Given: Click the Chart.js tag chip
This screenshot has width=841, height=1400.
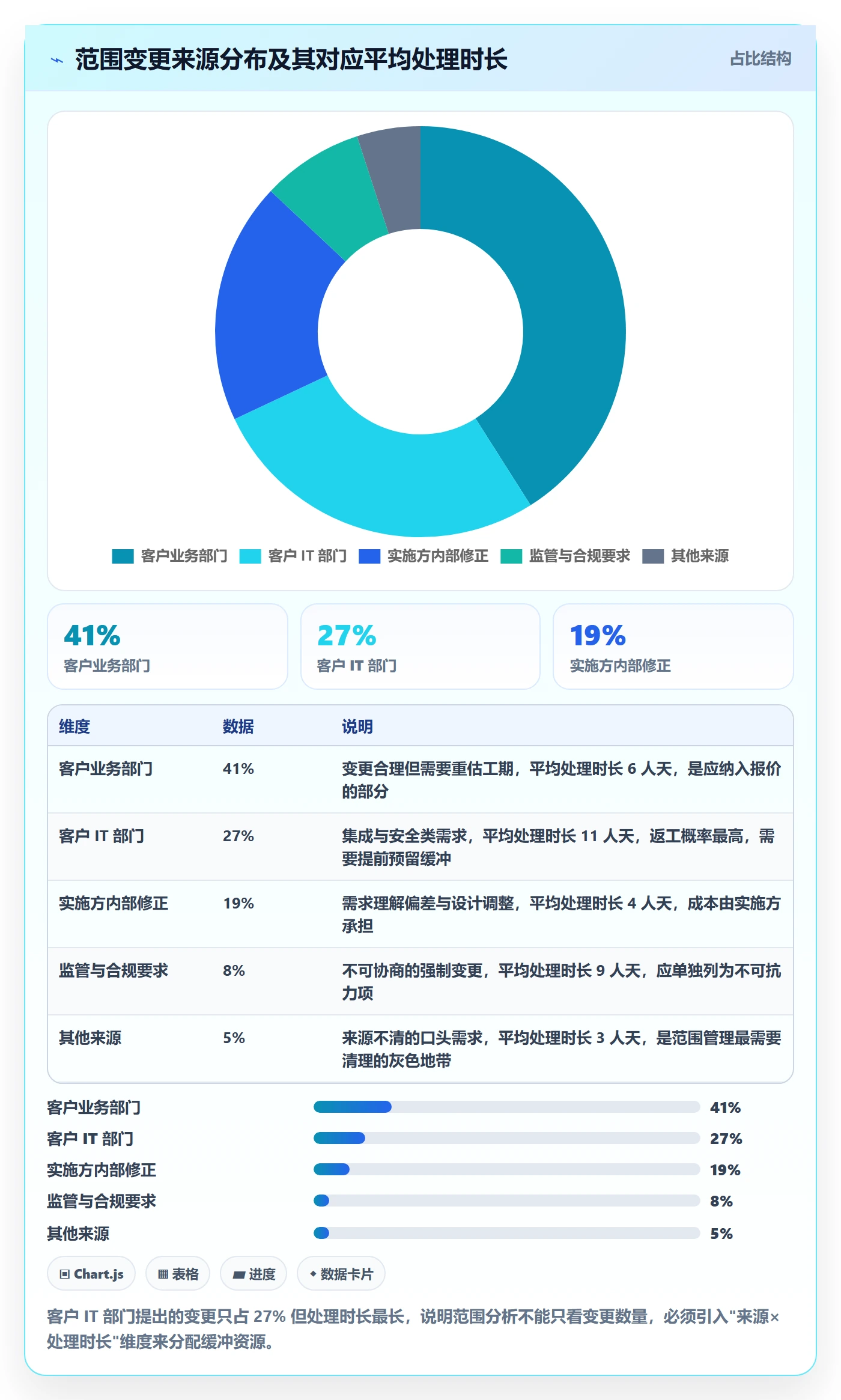Looking at the screenshot, I should point(91,1273).
